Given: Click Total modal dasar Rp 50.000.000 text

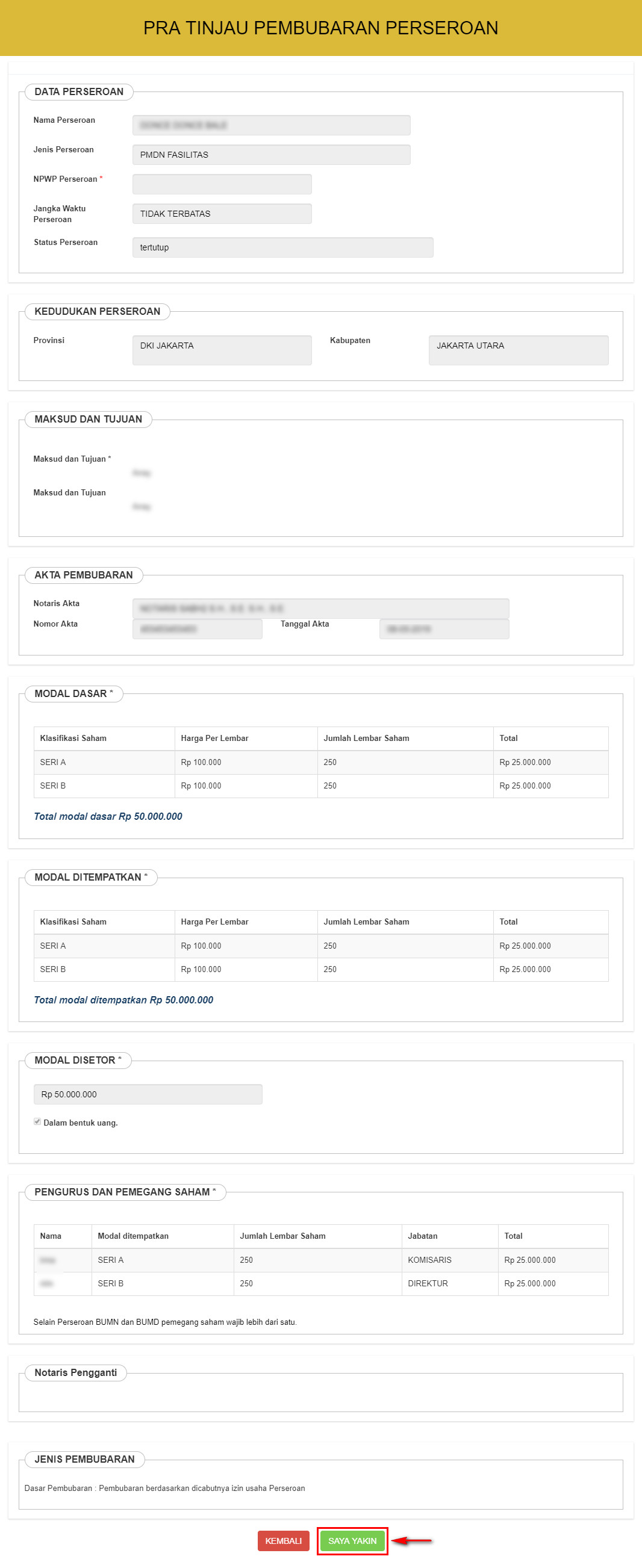Looking at the screenshot, I should [x=108, y=816].
